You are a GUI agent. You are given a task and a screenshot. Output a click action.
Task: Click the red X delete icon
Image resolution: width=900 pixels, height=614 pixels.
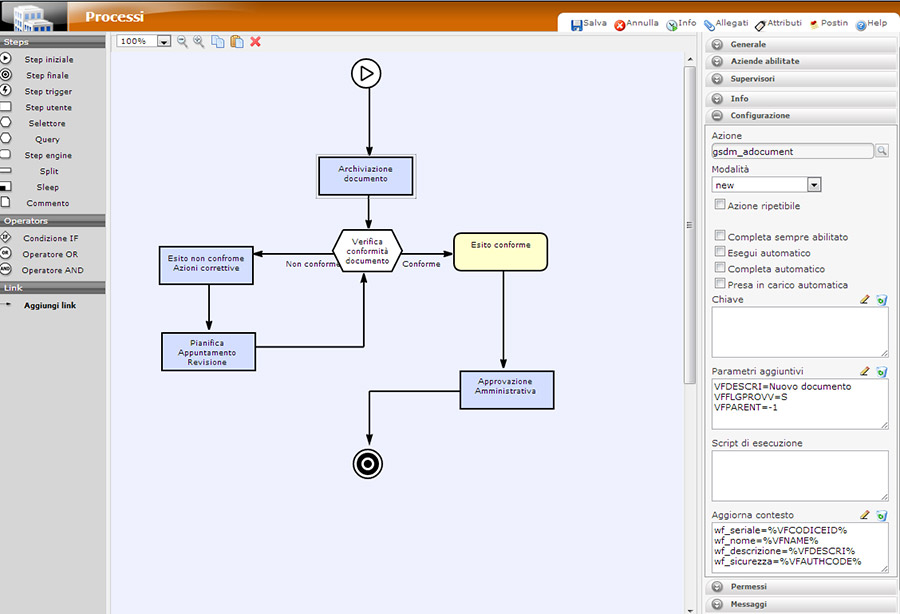[x=255, y=42]
